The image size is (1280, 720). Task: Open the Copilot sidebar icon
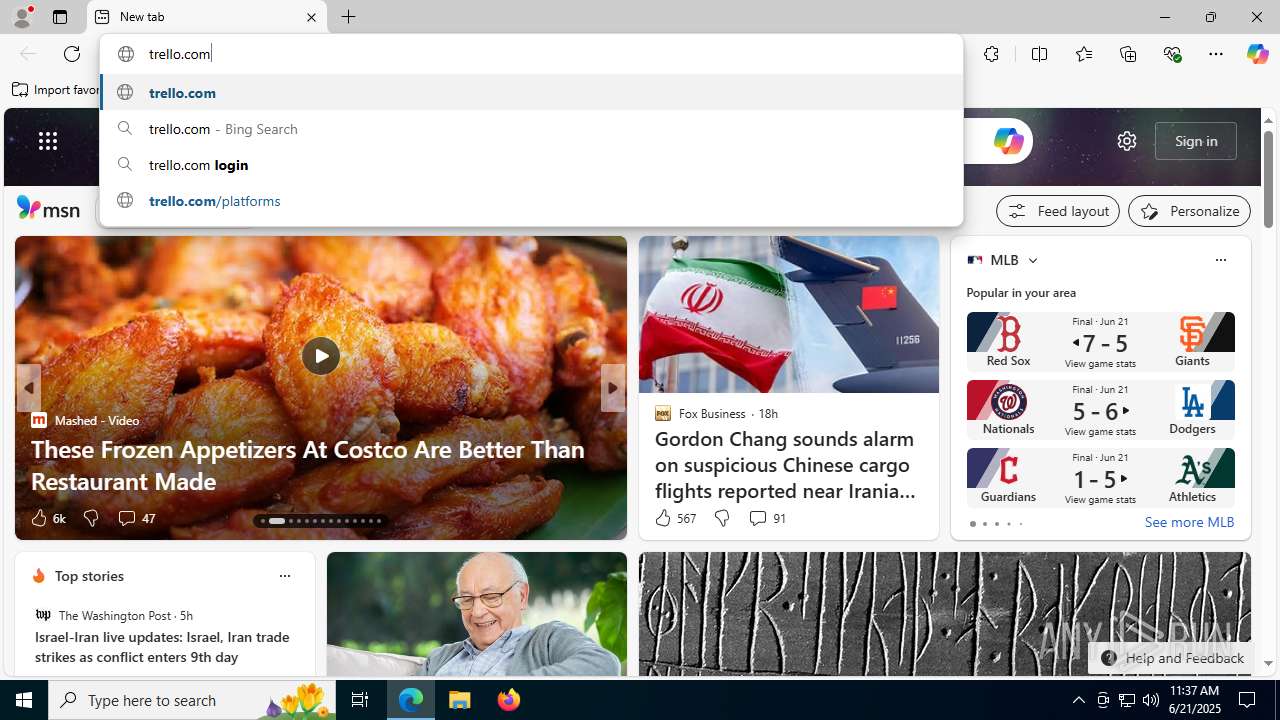[1257, 54]
